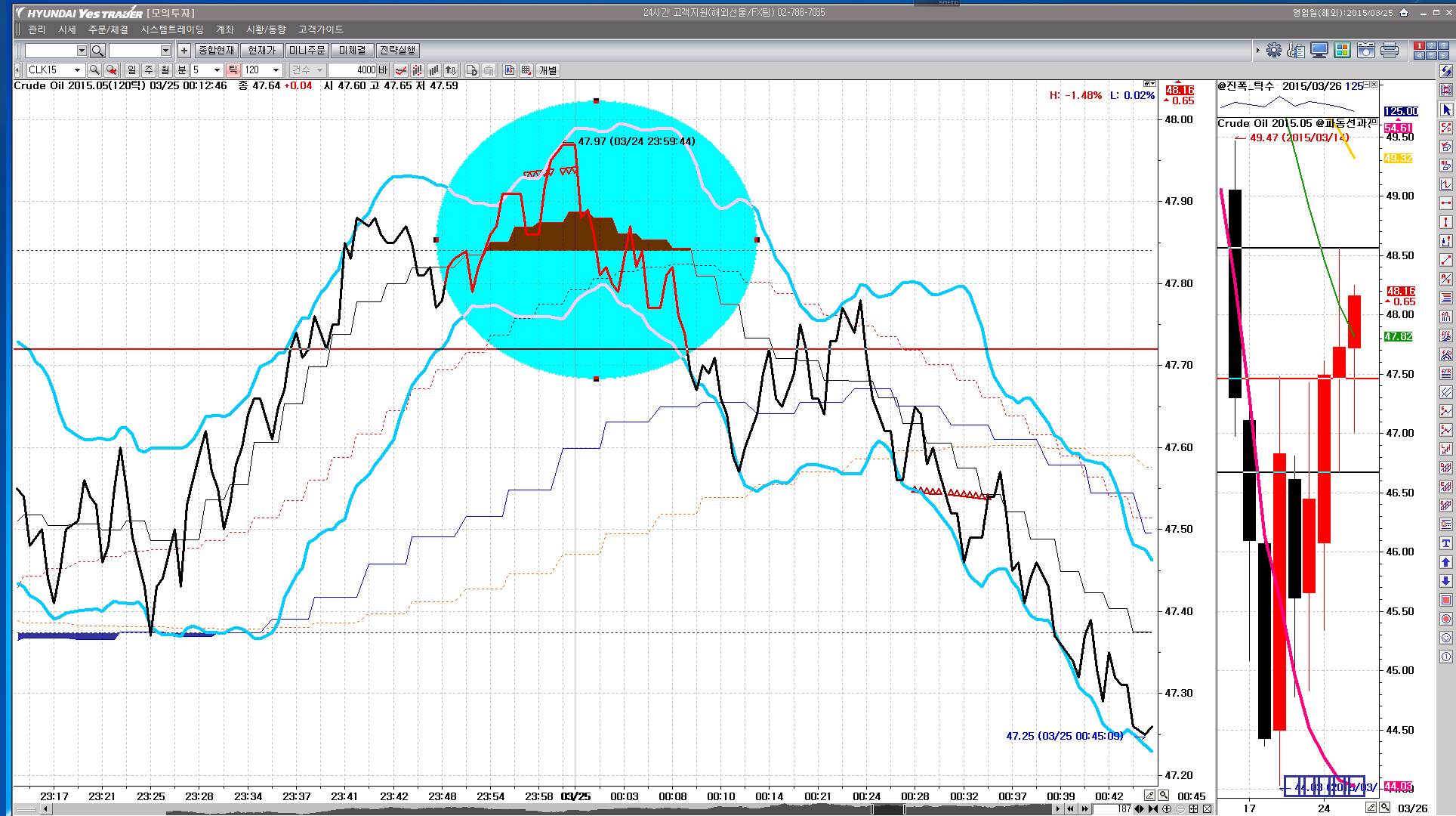Capture screen with the camera icon
Viewport: 1456px width, 816px height.
1365,51
